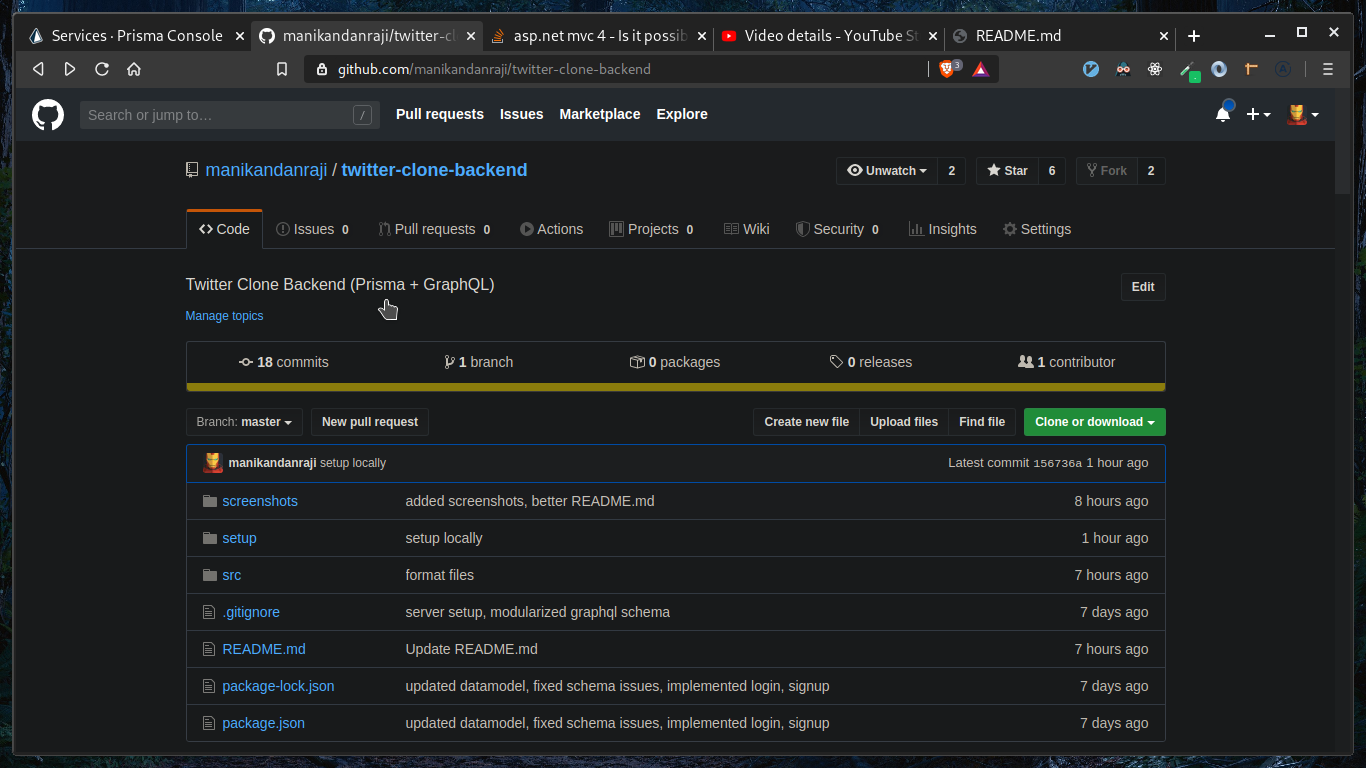Screen dimensions: 1366x768
Task: Open the manikandanraji owner link
Action: (x=266, y=170)
